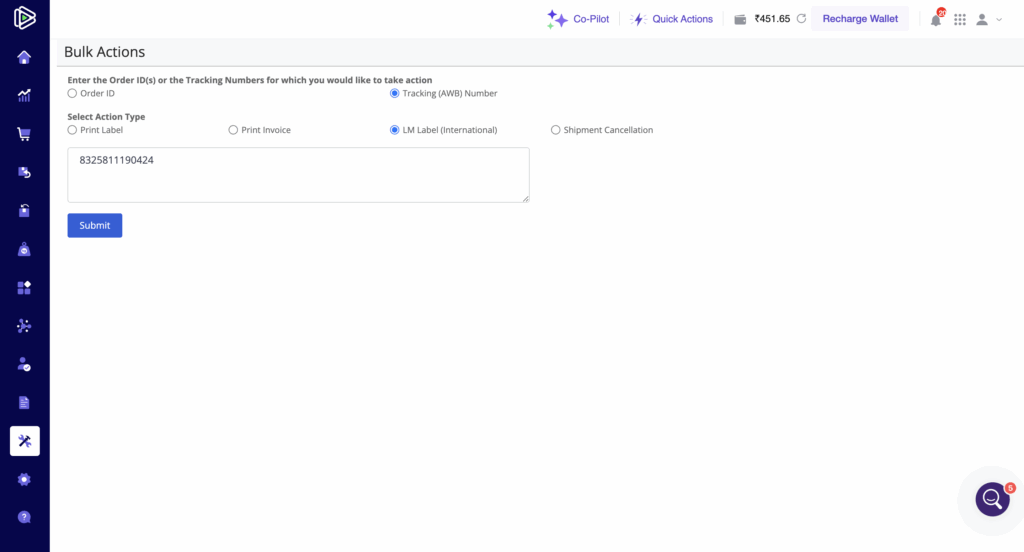Open the Tools wrench icon in sidebar

click(x=25, y=441)
